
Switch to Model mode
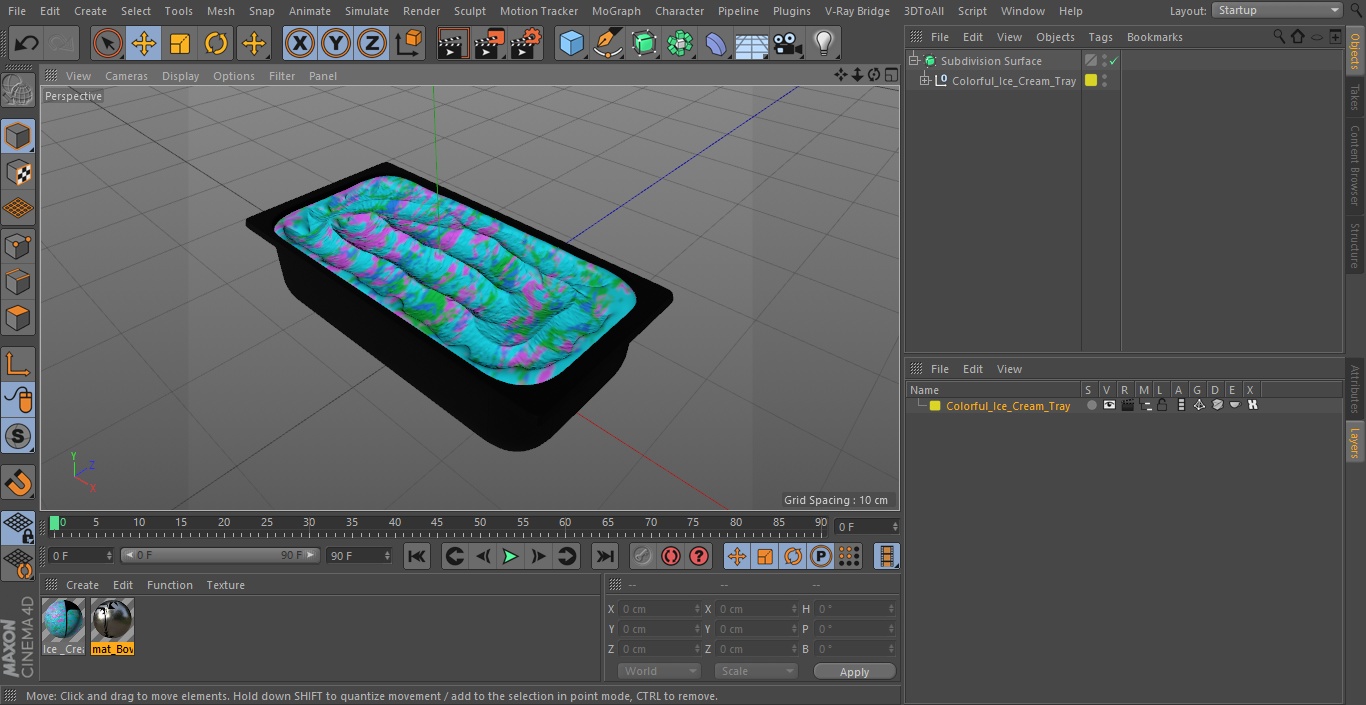(18, 136)
